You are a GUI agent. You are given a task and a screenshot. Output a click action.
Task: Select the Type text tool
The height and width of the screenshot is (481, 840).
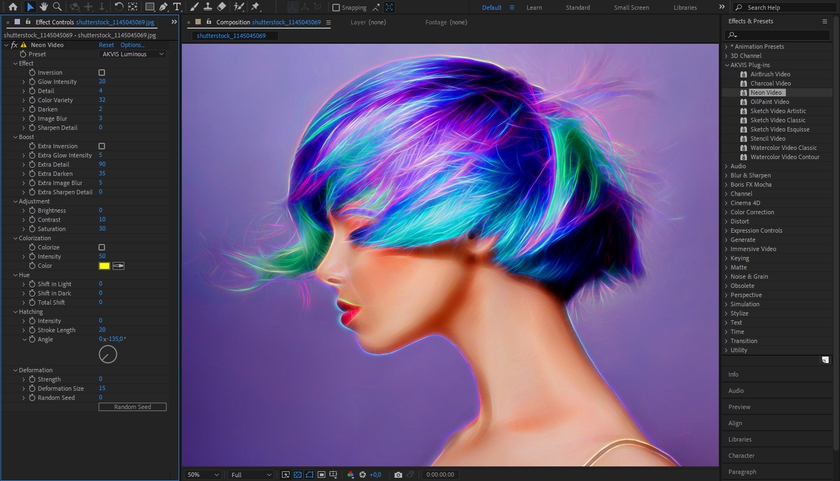(x=177, y=7)
